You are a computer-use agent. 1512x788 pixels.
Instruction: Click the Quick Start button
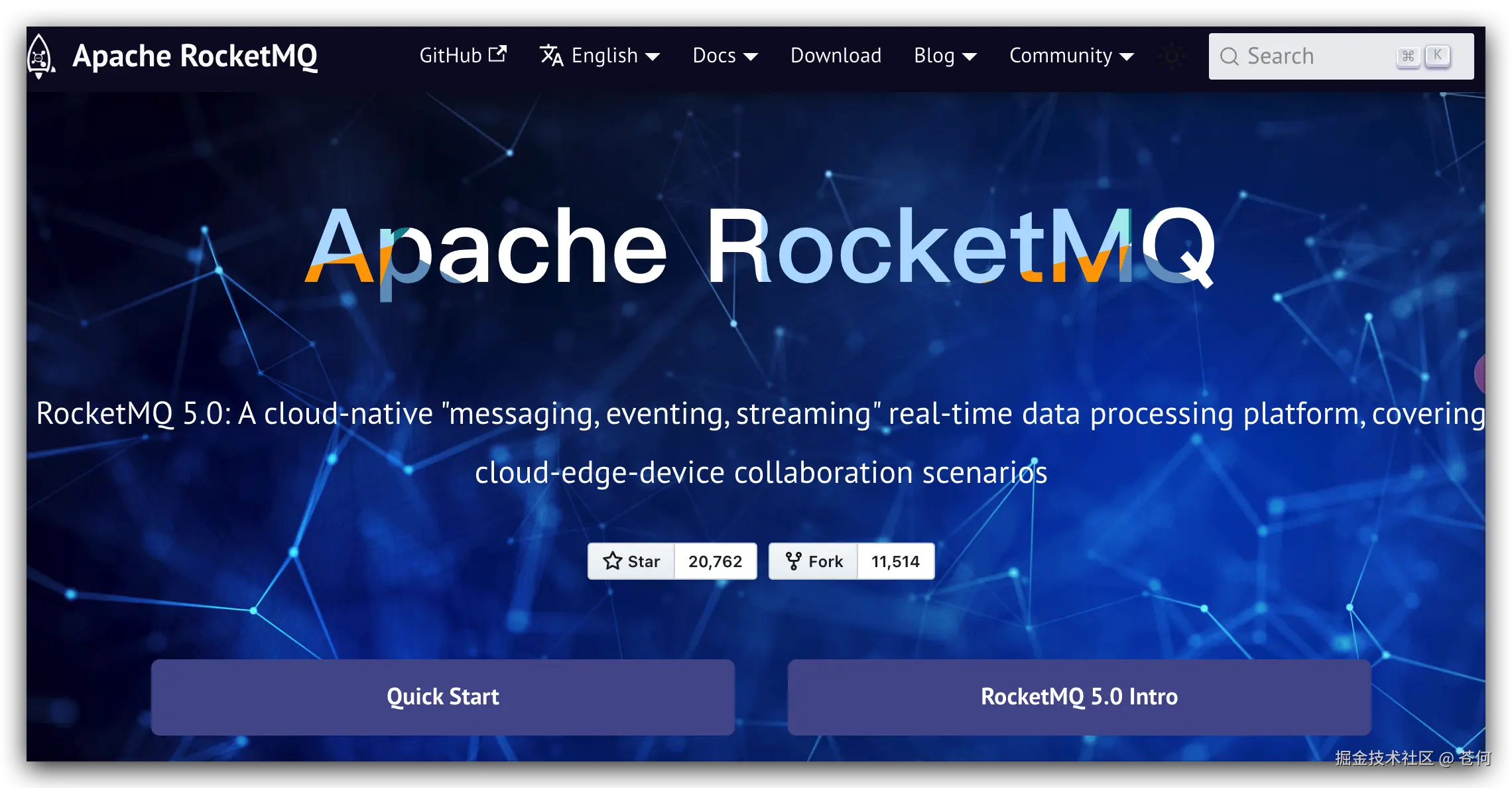coord(442,696)
